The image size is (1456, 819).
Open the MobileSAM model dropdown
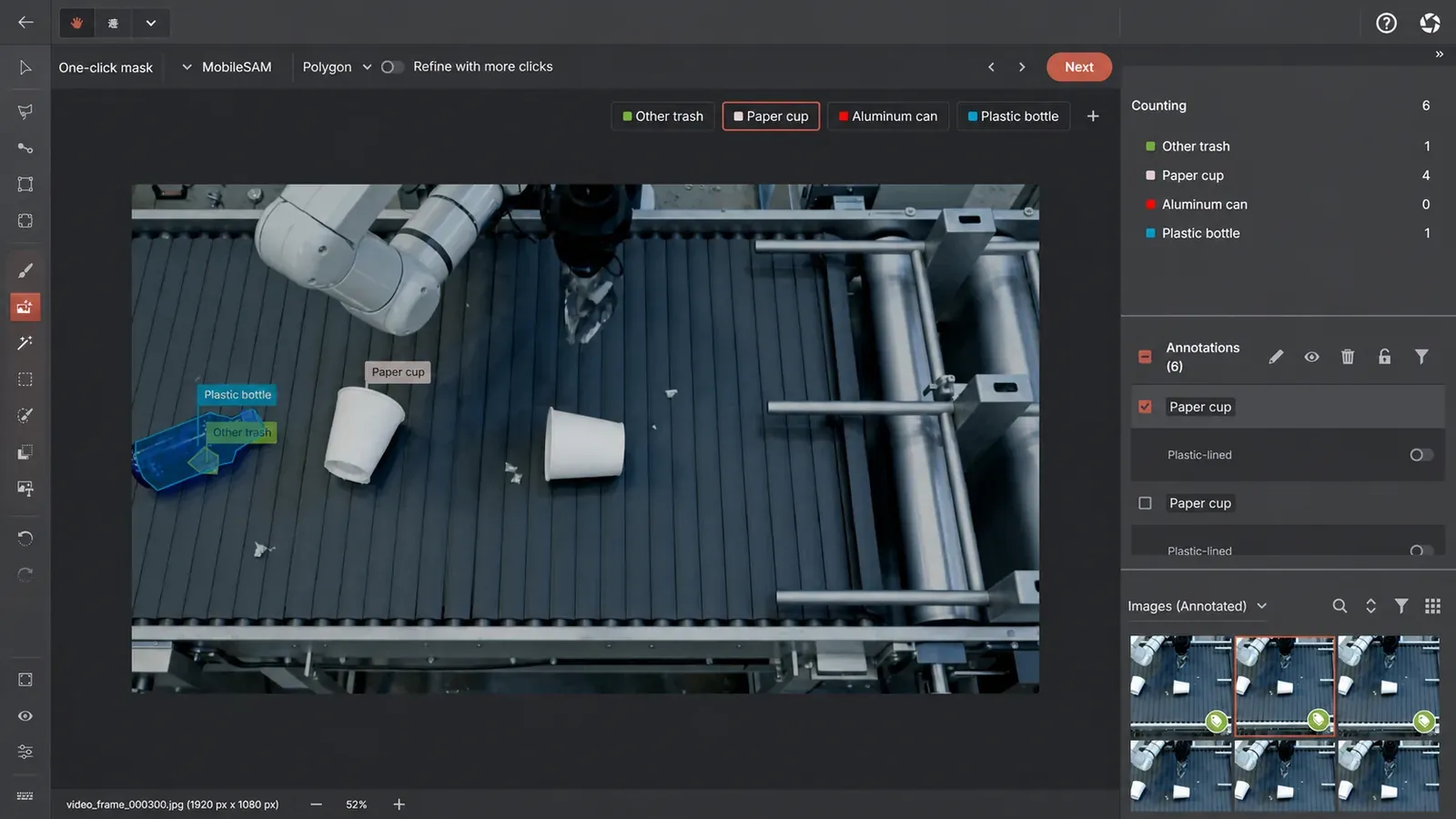click(x=227, y=66)
